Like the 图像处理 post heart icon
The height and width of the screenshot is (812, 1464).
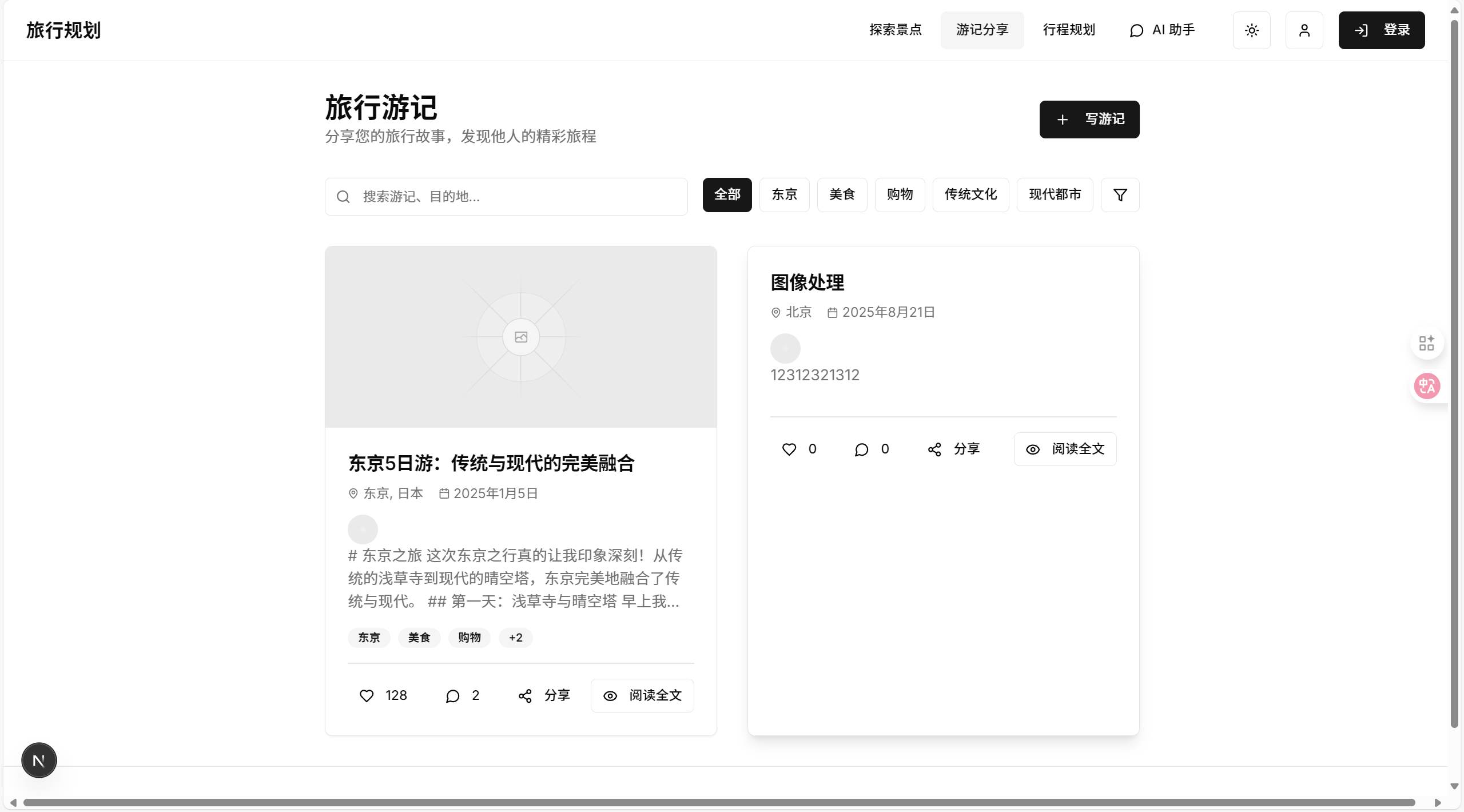789,449
